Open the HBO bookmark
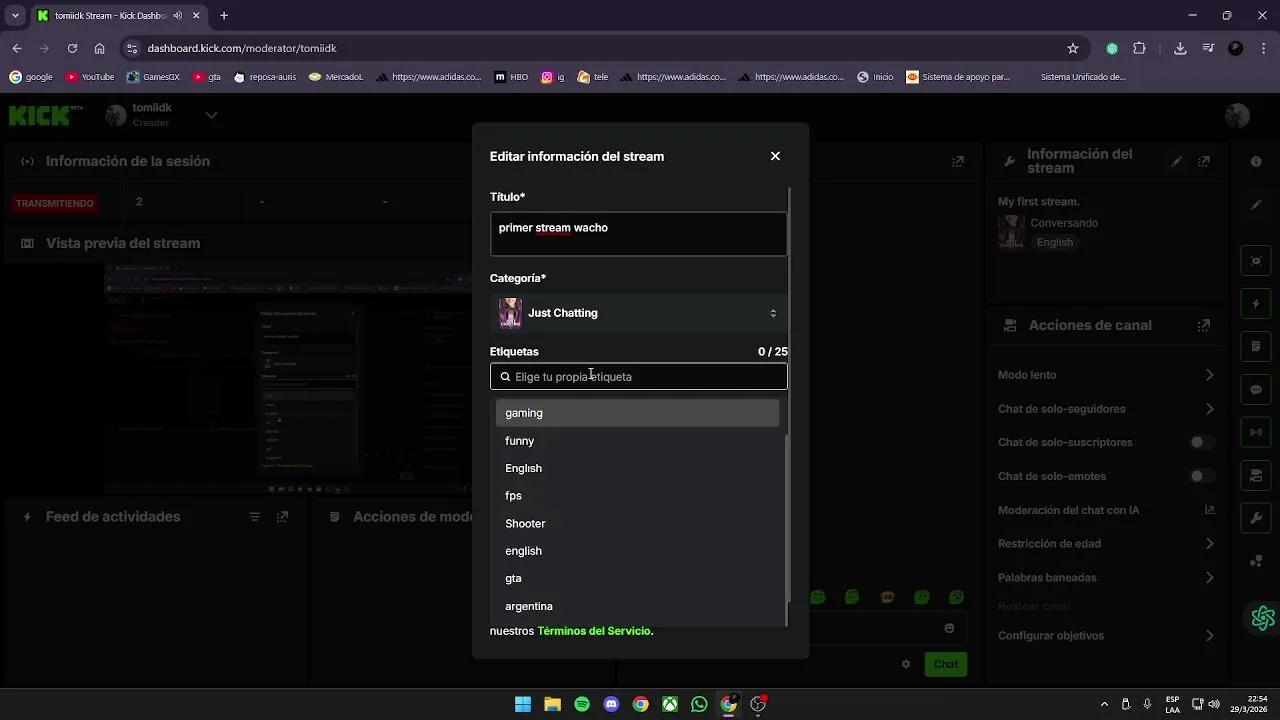The height and width of the screenshot is (720, 1280). (x=512, y=76)
